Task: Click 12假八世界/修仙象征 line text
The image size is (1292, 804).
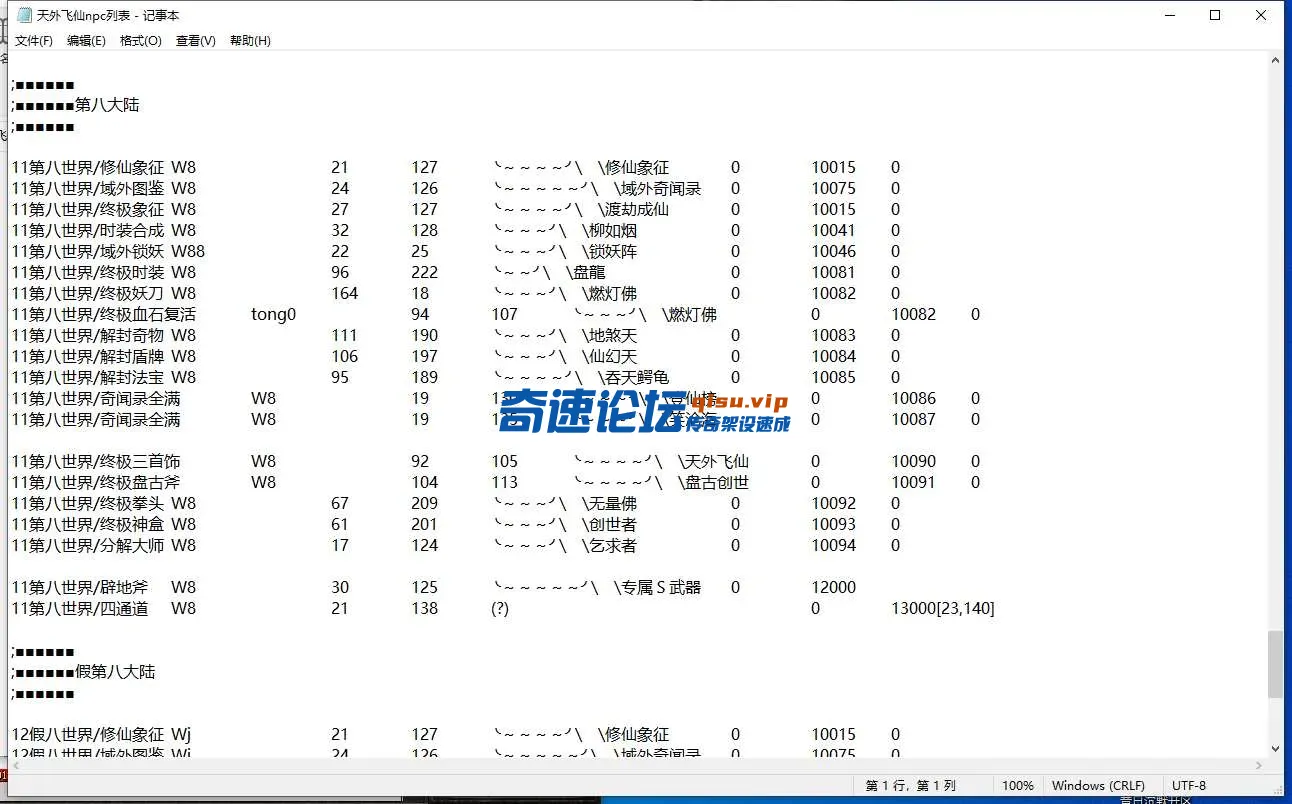Action: pos(88,735)
